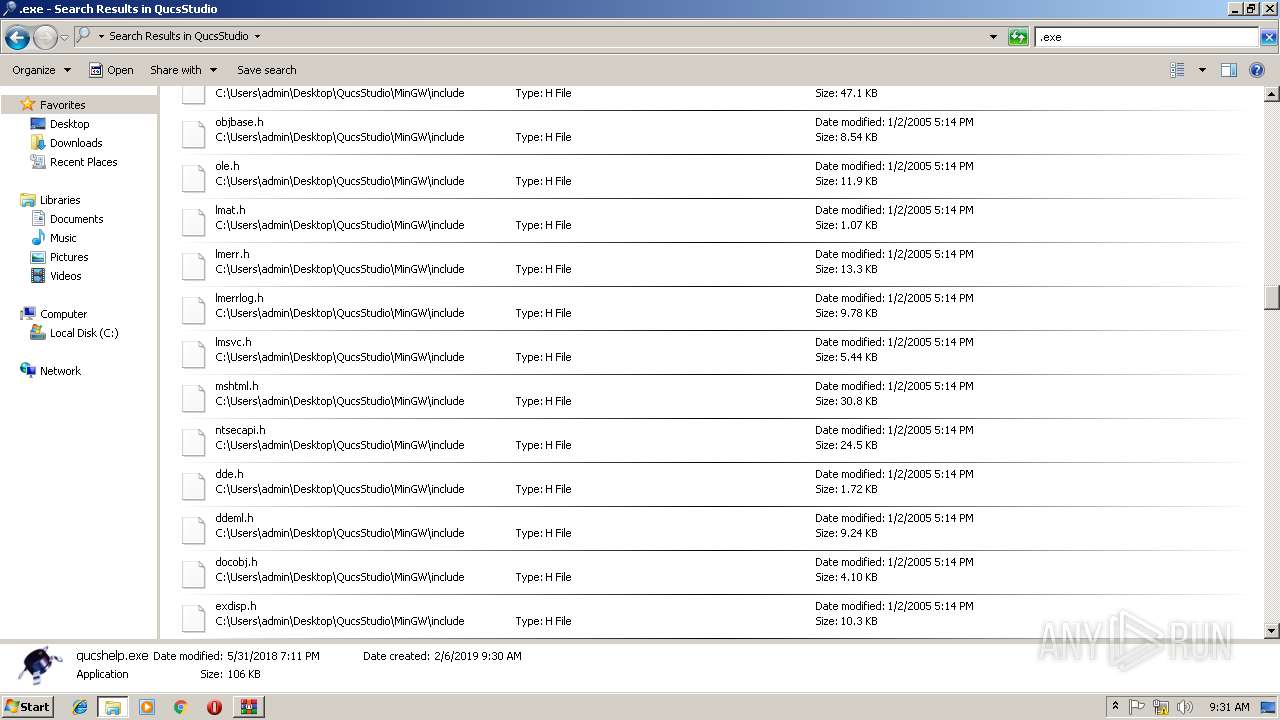The width and height of the screenshot is (1280, 720).
Task: Select Network in navigation pane
Action: tap(60, 371)
